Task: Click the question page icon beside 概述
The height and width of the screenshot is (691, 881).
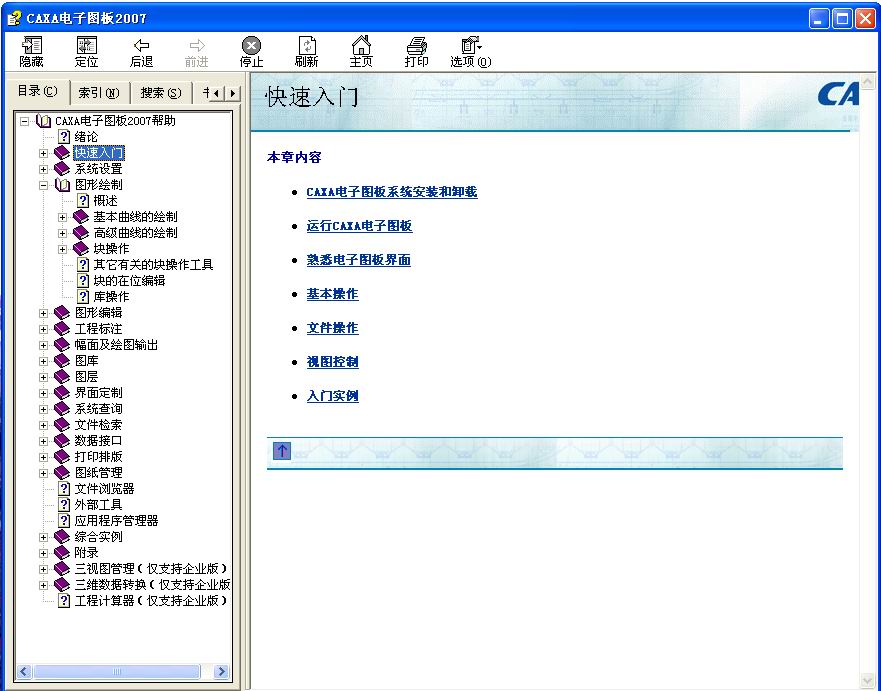Action: [83, 201]
